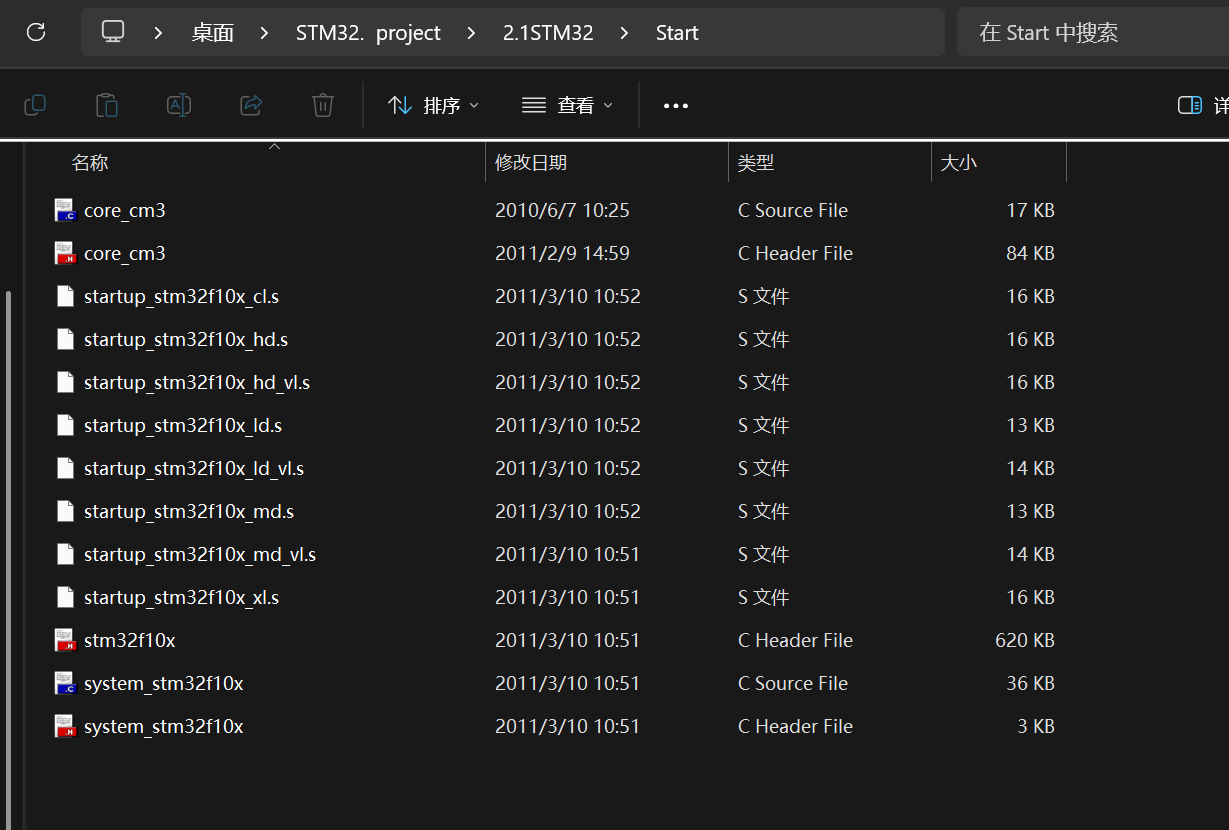Sort by the 大小 column header

pyautogui.click(x=959, y=162)
